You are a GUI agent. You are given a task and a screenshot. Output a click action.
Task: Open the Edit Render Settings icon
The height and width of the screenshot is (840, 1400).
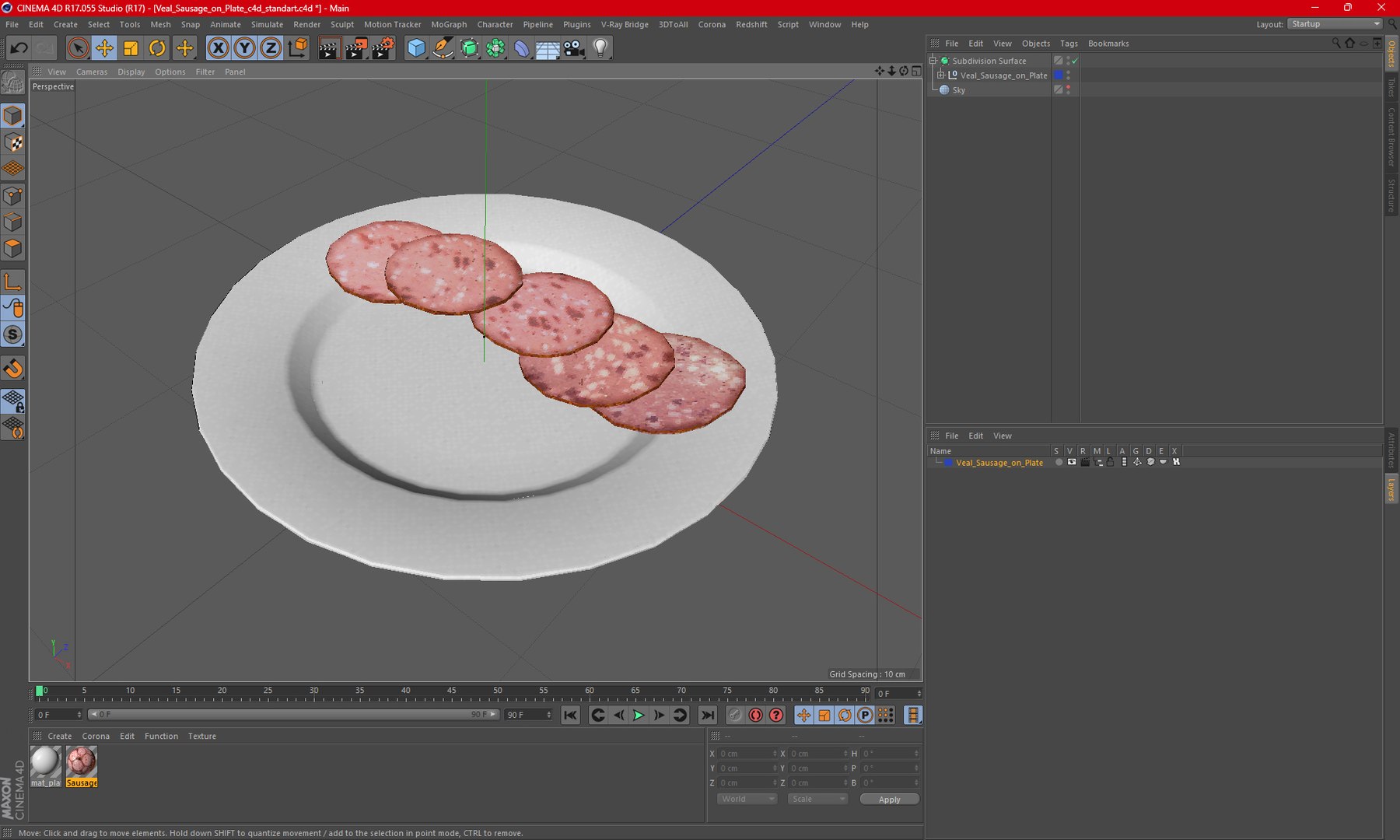[383, 48]
